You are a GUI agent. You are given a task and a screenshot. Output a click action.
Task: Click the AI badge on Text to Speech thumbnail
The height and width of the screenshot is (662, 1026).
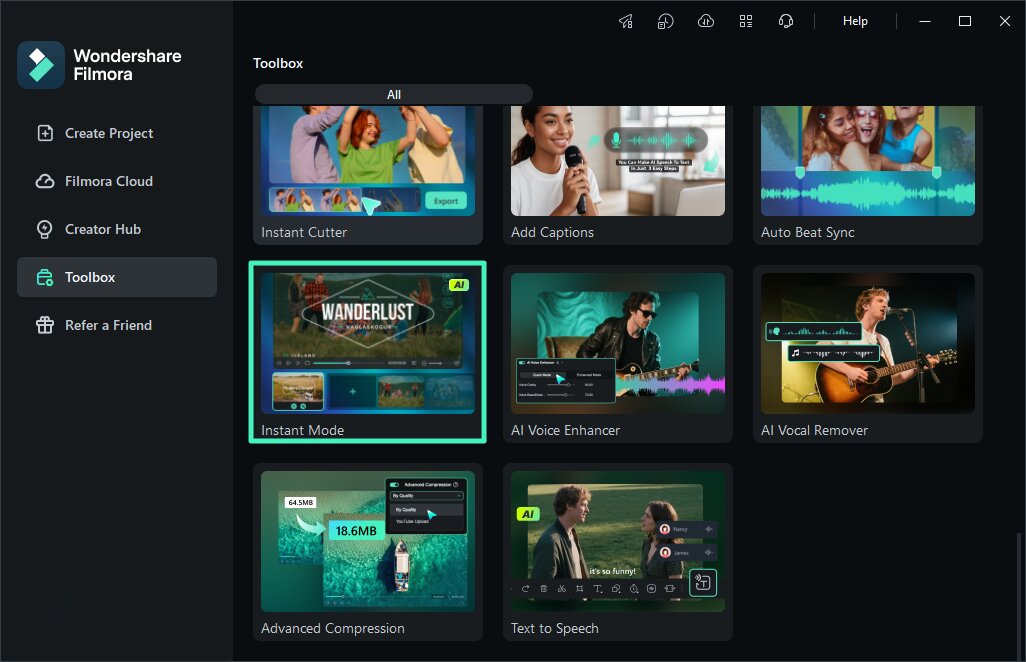pyautogui.click(x=527, y=514)
